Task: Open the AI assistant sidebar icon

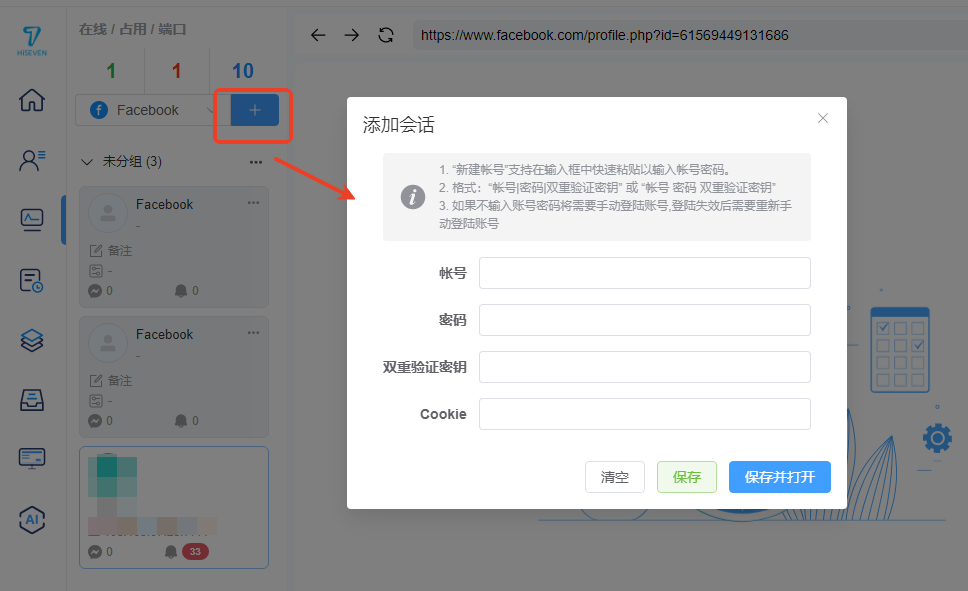Action: coord(32,519)
